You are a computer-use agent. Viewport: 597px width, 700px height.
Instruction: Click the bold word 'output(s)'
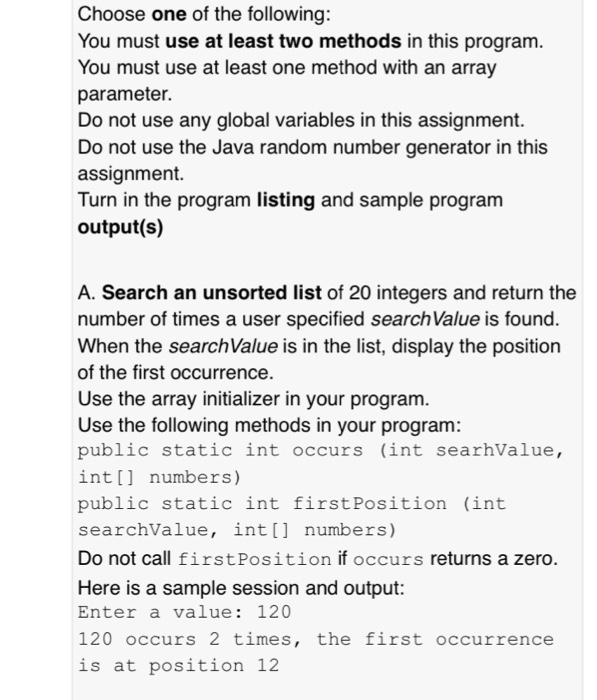coord(120,227)
